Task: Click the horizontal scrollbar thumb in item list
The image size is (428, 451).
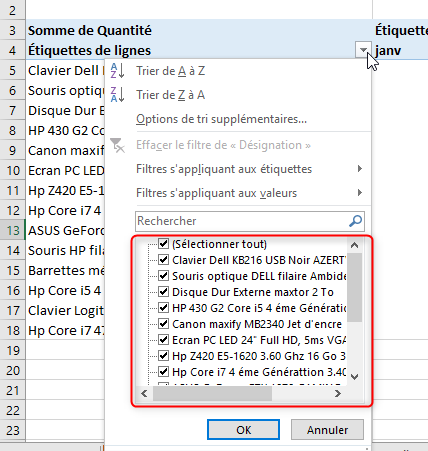Action: 212,394
